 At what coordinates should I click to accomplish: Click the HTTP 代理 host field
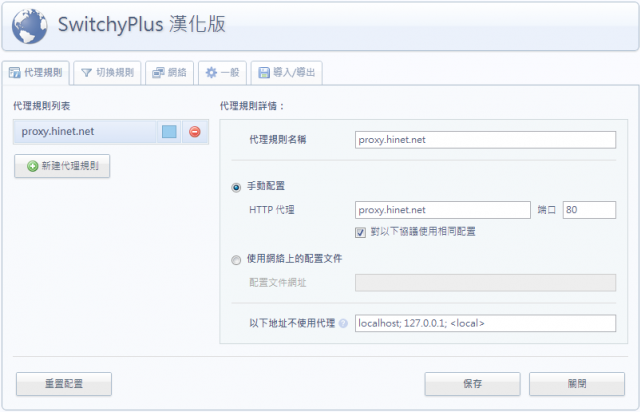point(443,210)
